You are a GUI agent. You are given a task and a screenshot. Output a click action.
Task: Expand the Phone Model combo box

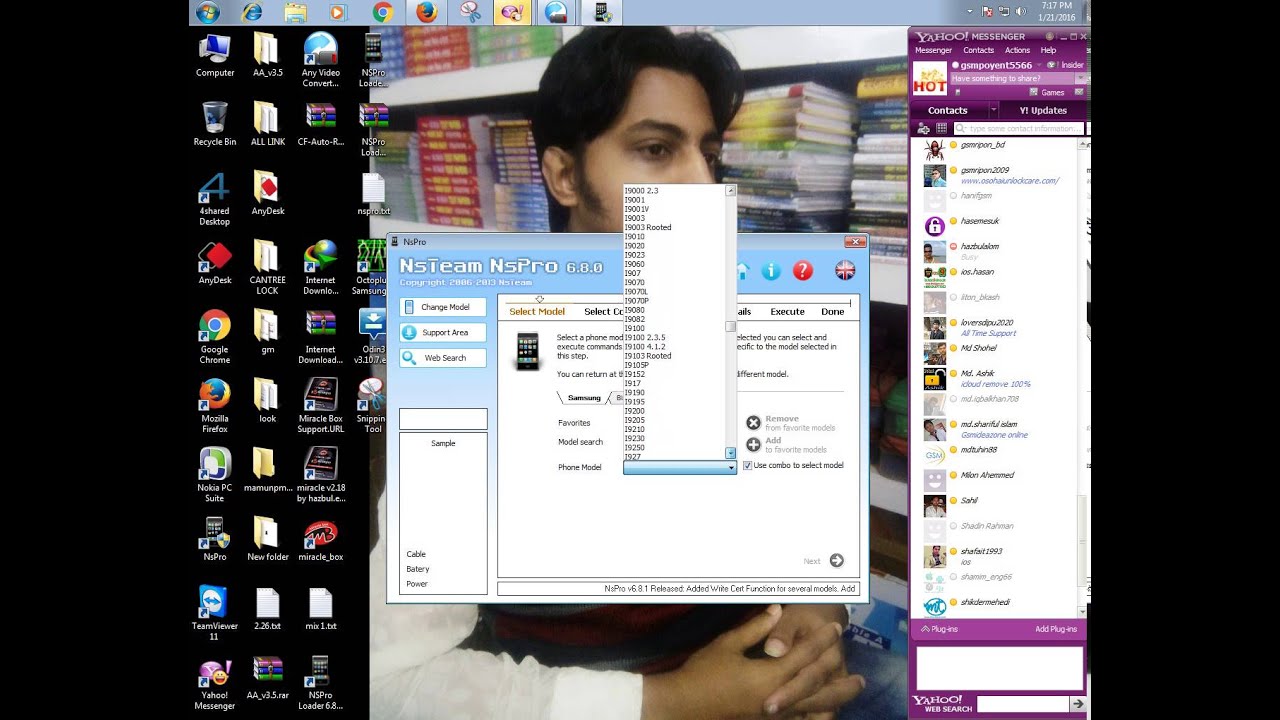731,467
